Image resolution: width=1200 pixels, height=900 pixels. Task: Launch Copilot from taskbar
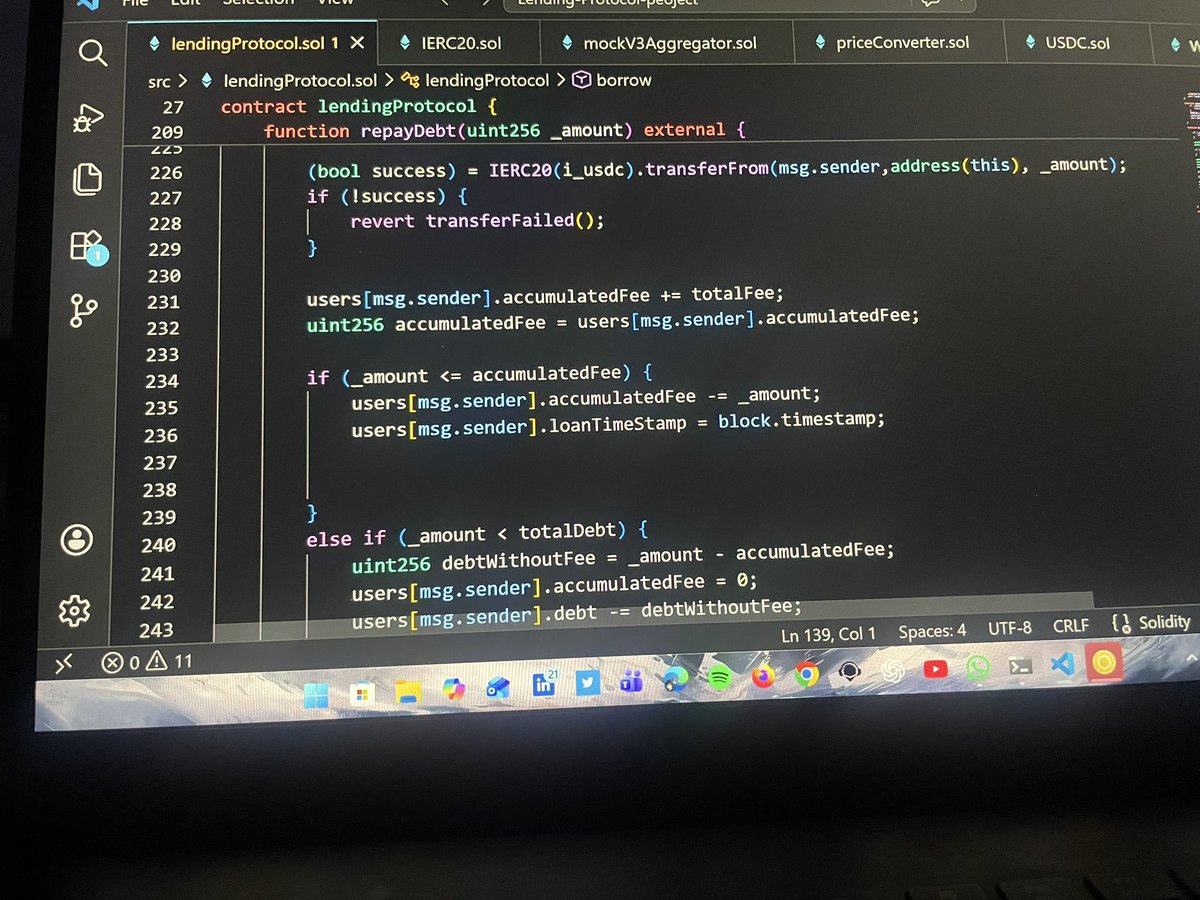click(x=452, y=689)
